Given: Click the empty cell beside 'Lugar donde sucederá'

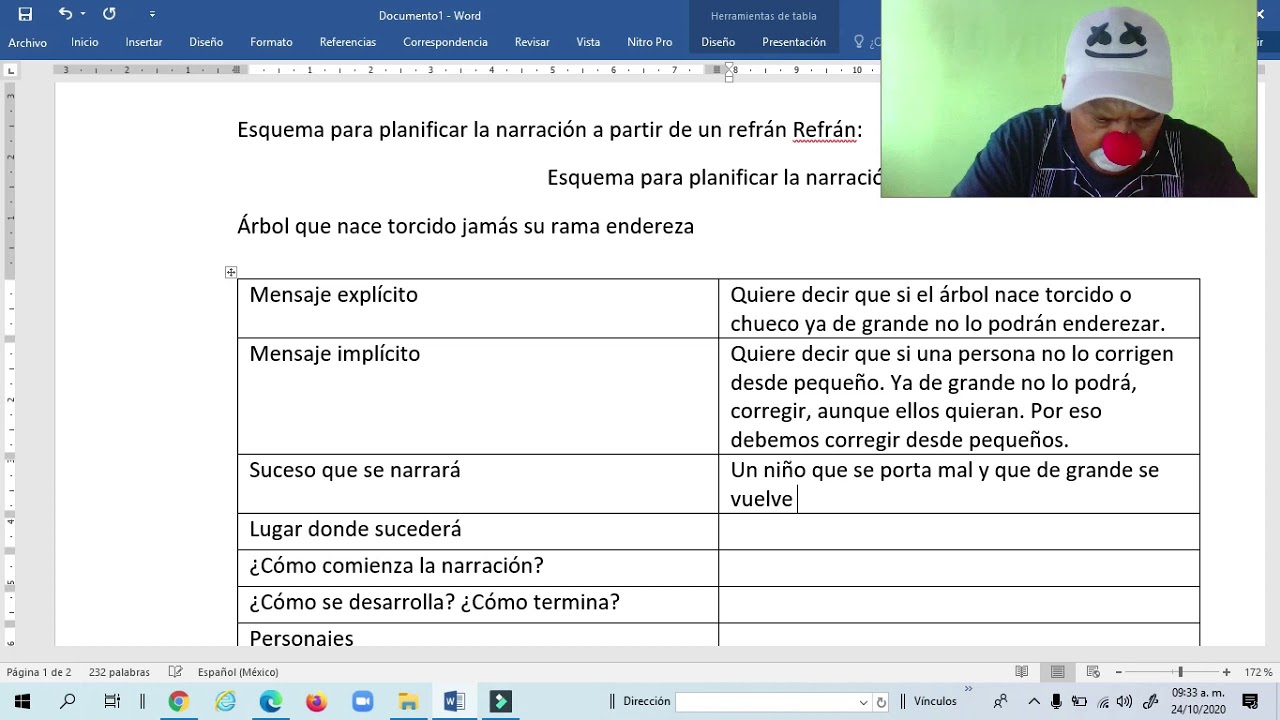Looking at the screenshot, I should [958, 531].
